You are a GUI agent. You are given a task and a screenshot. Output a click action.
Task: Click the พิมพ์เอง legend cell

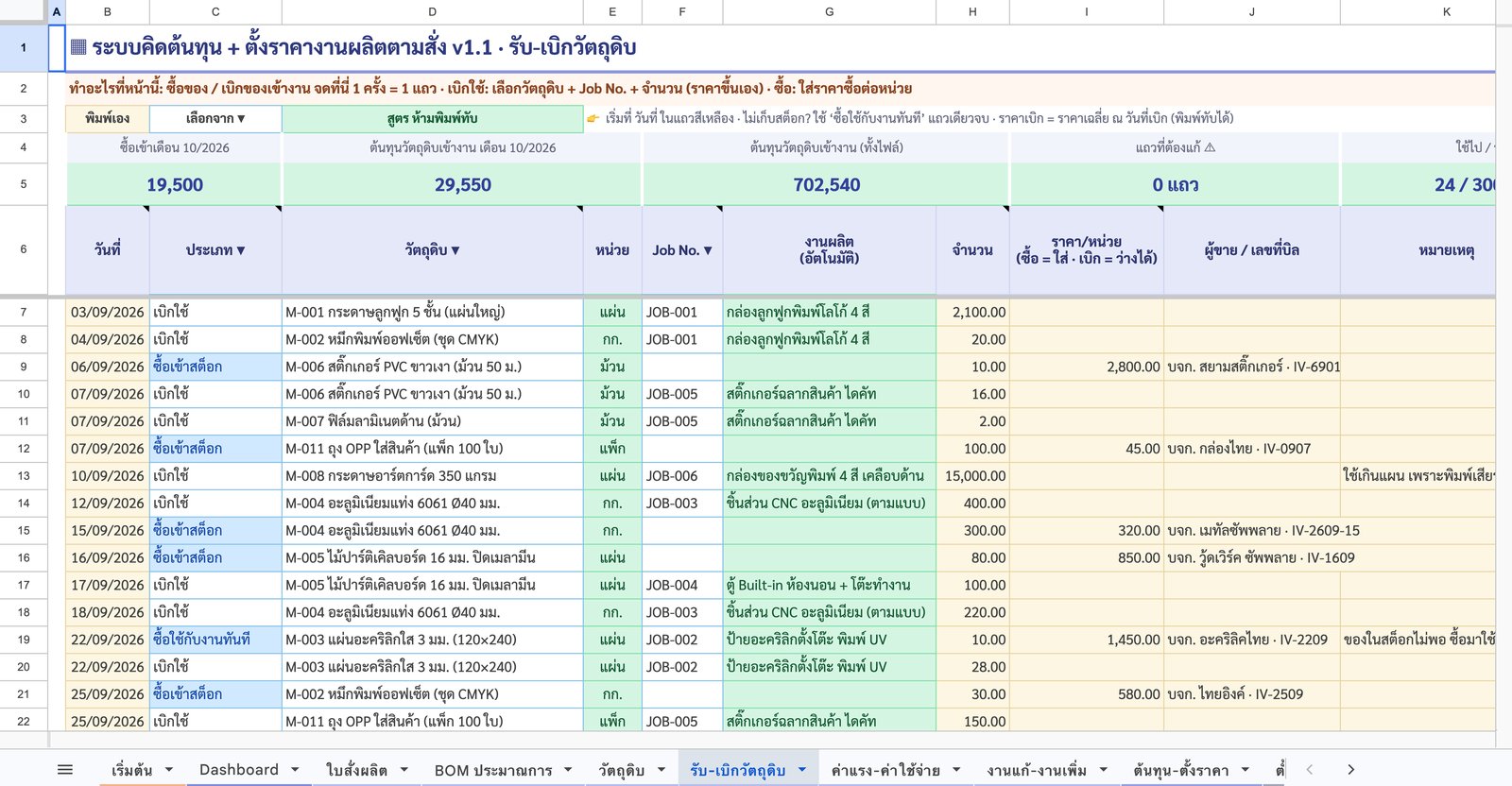[x=108, y=119]
